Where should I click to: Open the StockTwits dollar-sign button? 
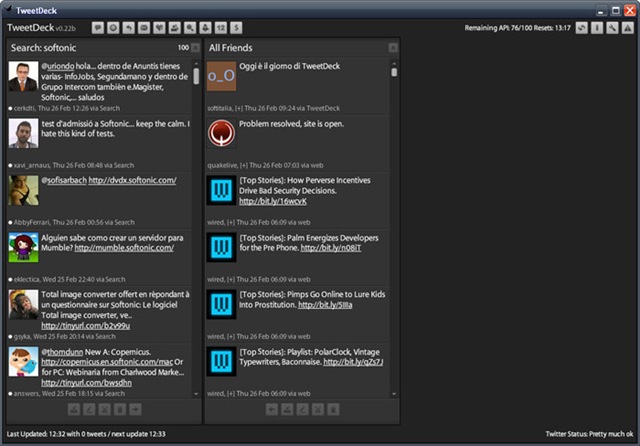point(236,28)
